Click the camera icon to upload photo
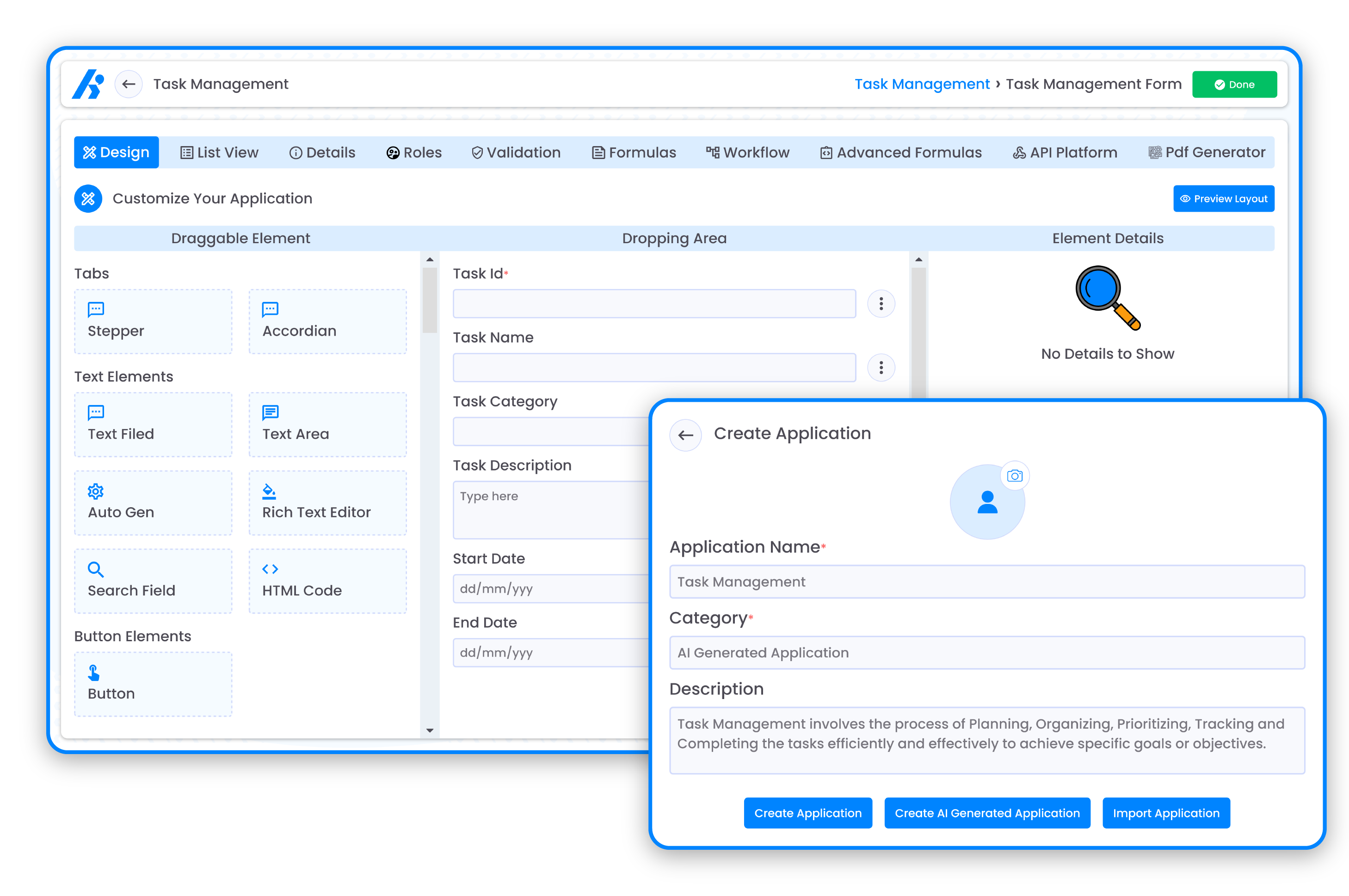This screenshot has width=1349, height=896. tap(1015, 475)
